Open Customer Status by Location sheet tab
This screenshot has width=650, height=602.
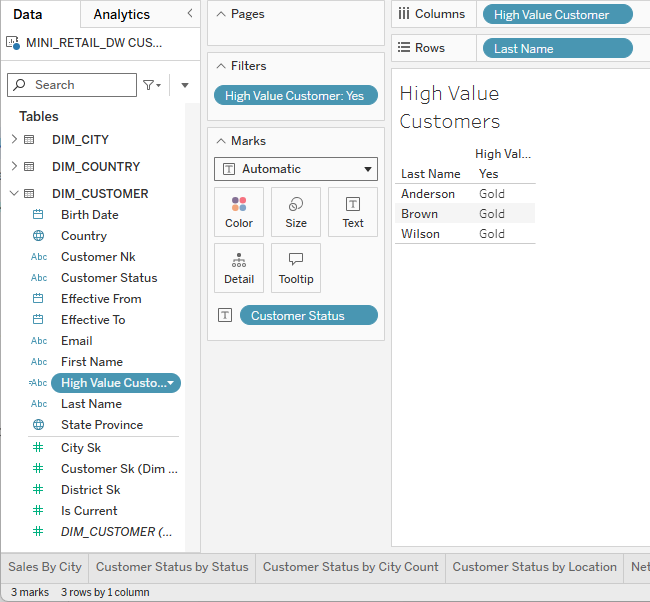534,567
